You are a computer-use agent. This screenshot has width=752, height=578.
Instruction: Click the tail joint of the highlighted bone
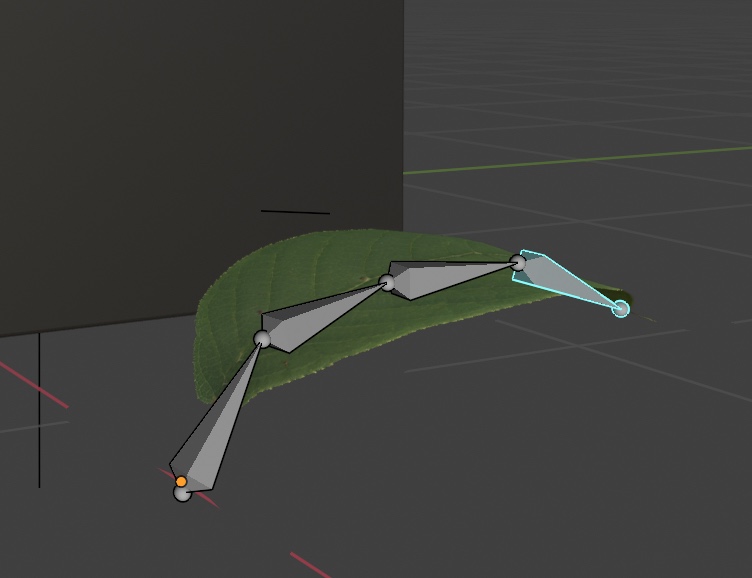click(620, 308)
